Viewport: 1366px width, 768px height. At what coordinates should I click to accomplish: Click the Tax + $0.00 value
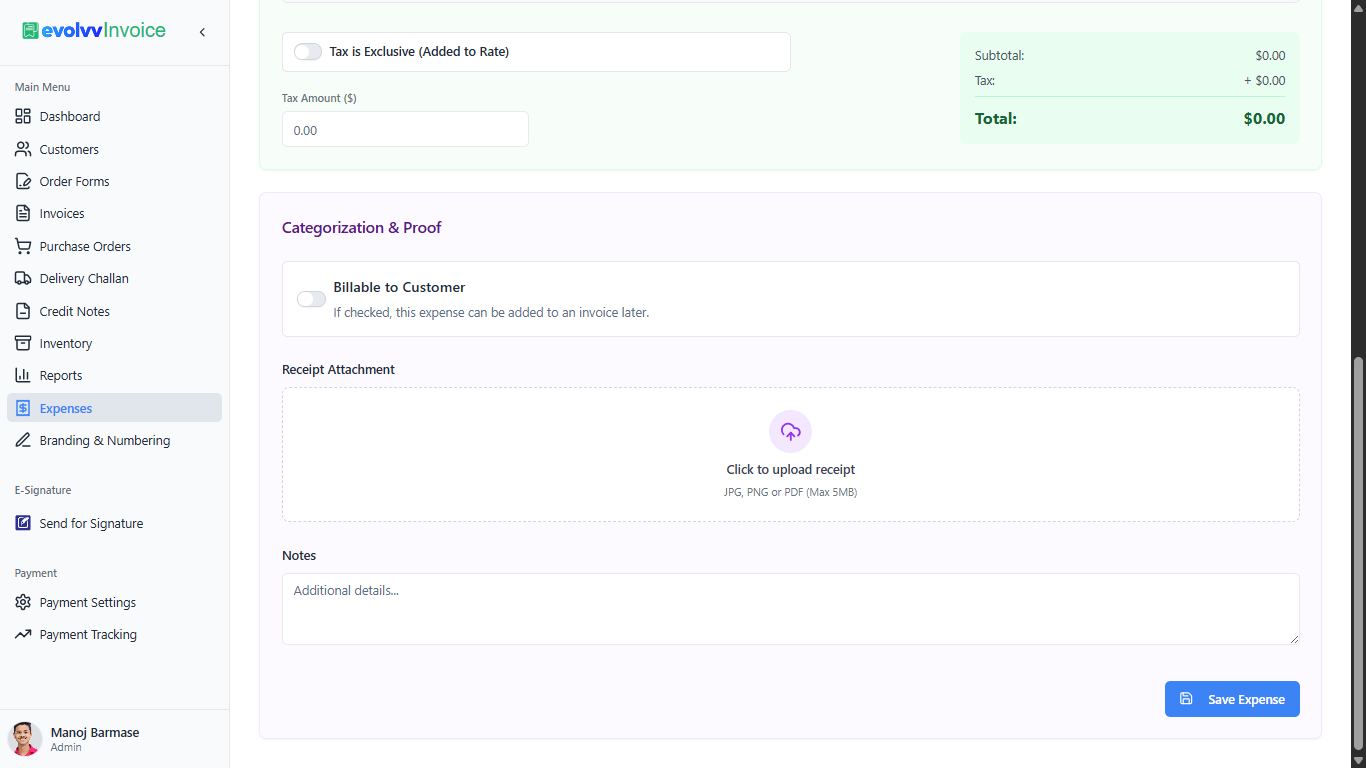click(1264, 81)
